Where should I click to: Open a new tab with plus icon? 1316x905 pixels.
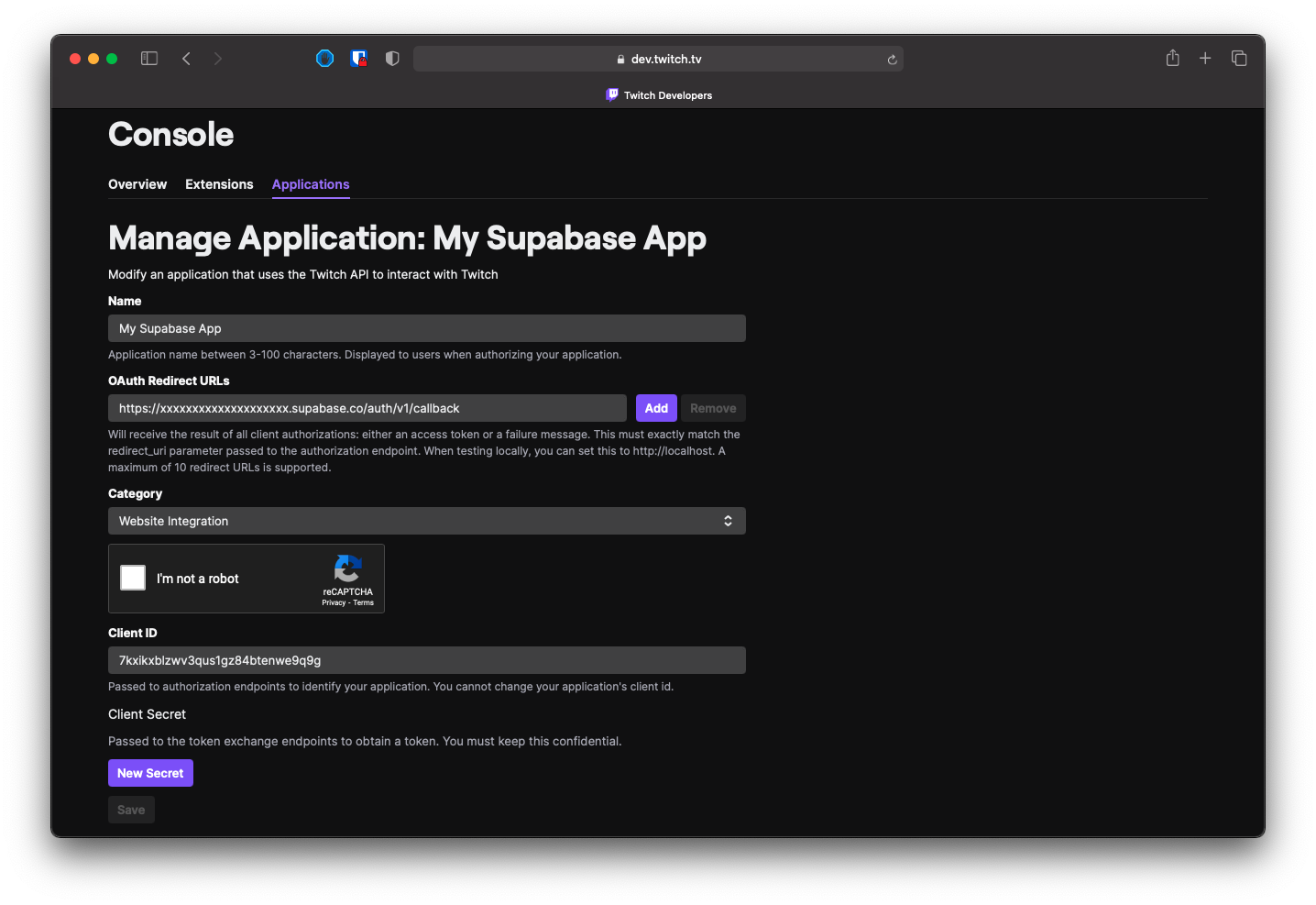coord(1205,59)
